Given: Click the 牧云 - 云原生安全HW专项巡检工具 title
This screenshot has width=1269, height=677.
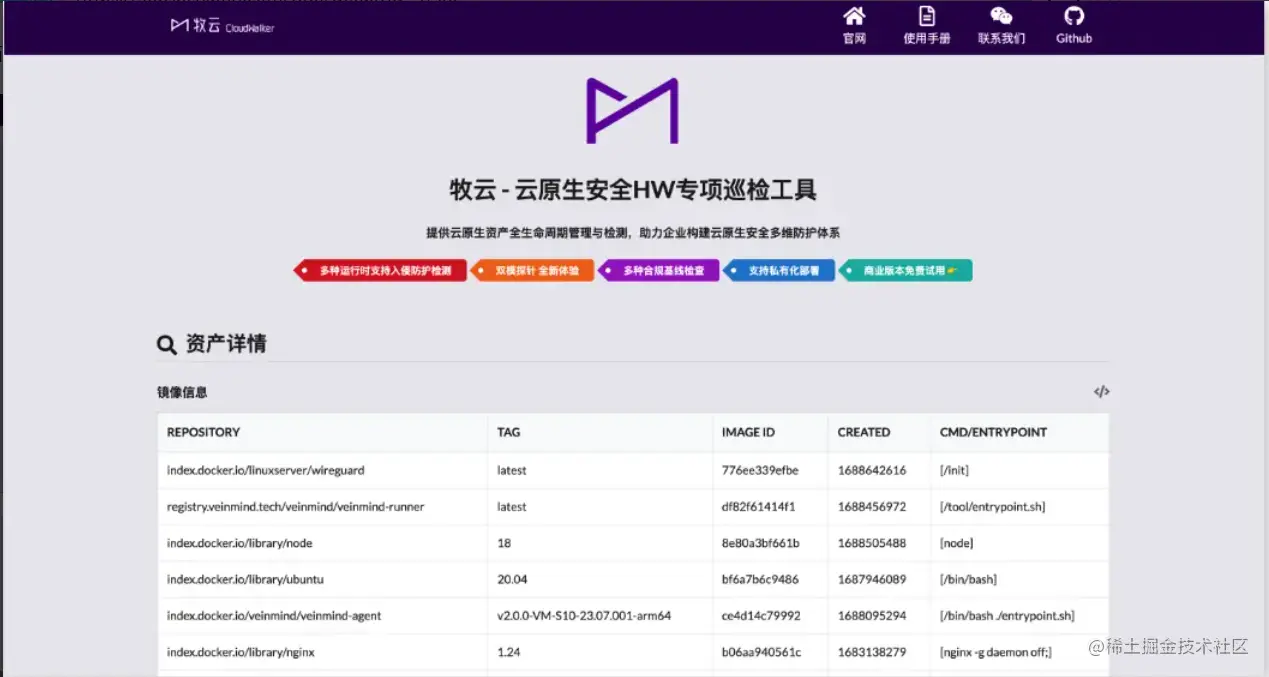Looking at the screenshot, I should 633,189.
